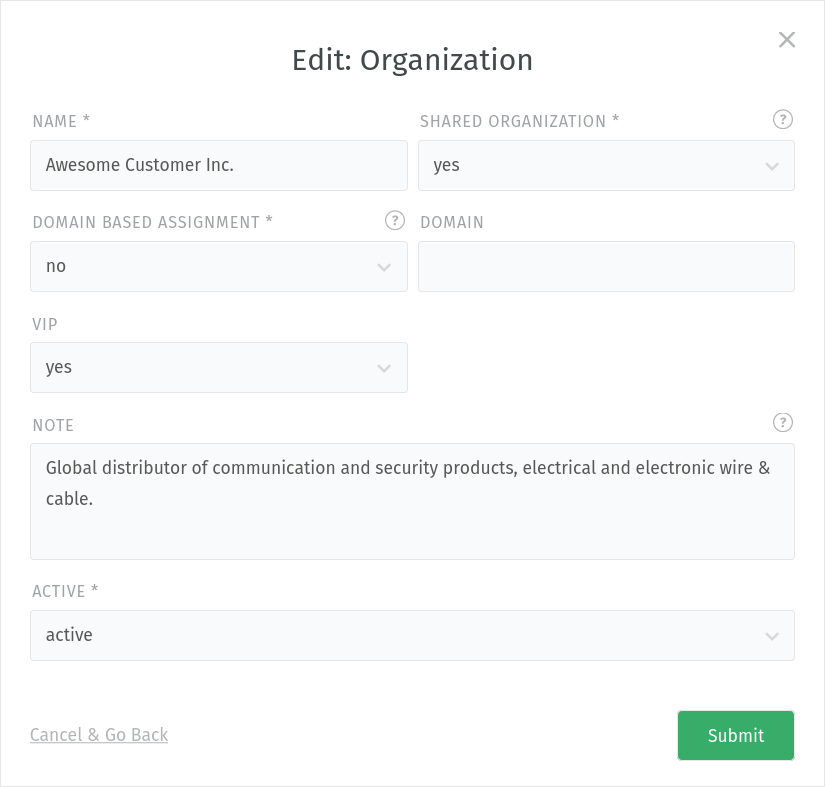825x787 pixels.
Task: Focus the Name field with Awesome Customer Inc.
Action: [x=218, y=165]
